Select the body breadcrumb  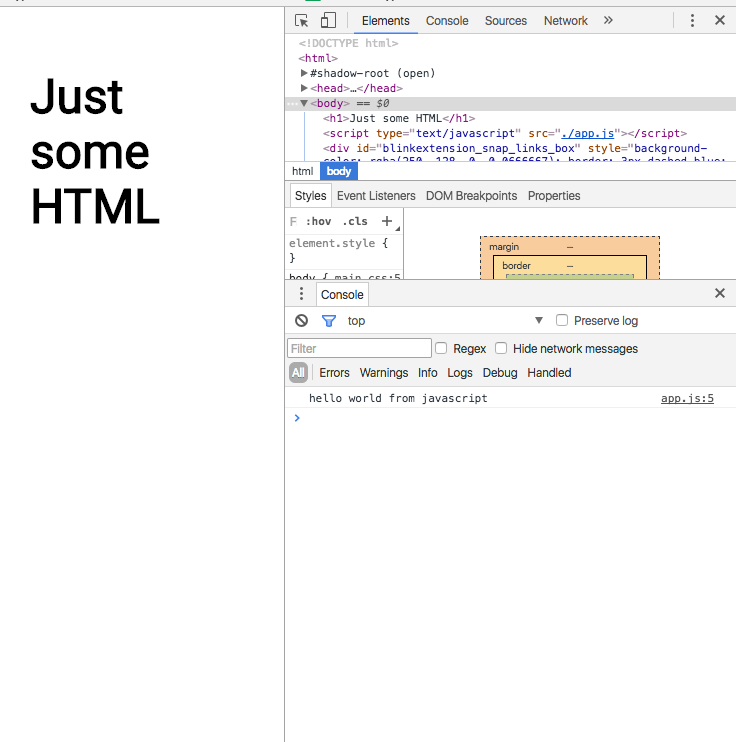coord(339,171)
